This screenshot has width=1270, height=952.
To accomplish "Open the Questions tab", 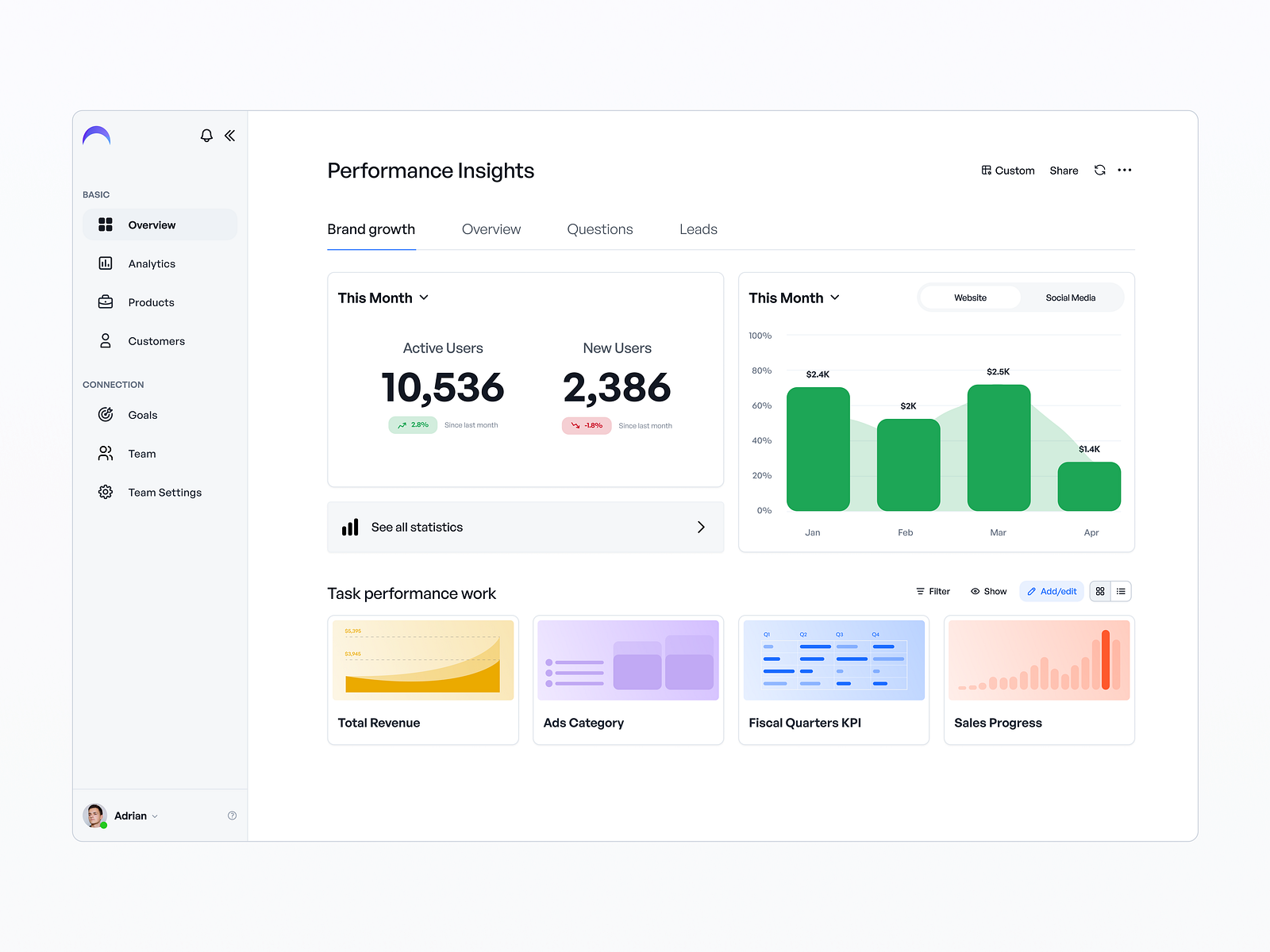I will (599, 229).
